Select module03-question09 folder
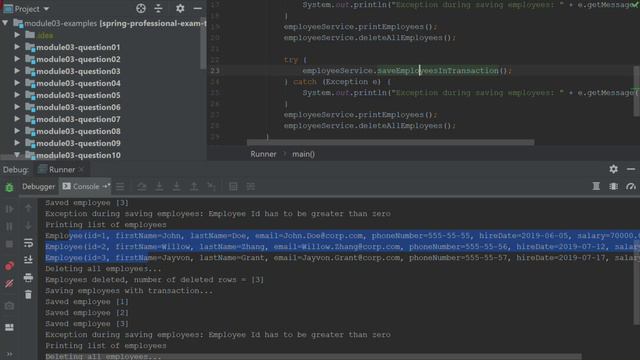 coord(78,143)
